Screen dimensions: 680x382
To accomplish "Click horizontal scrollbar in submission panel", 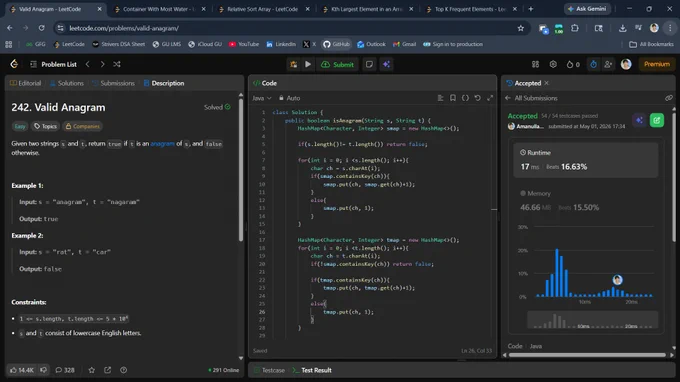I will 587,355.
